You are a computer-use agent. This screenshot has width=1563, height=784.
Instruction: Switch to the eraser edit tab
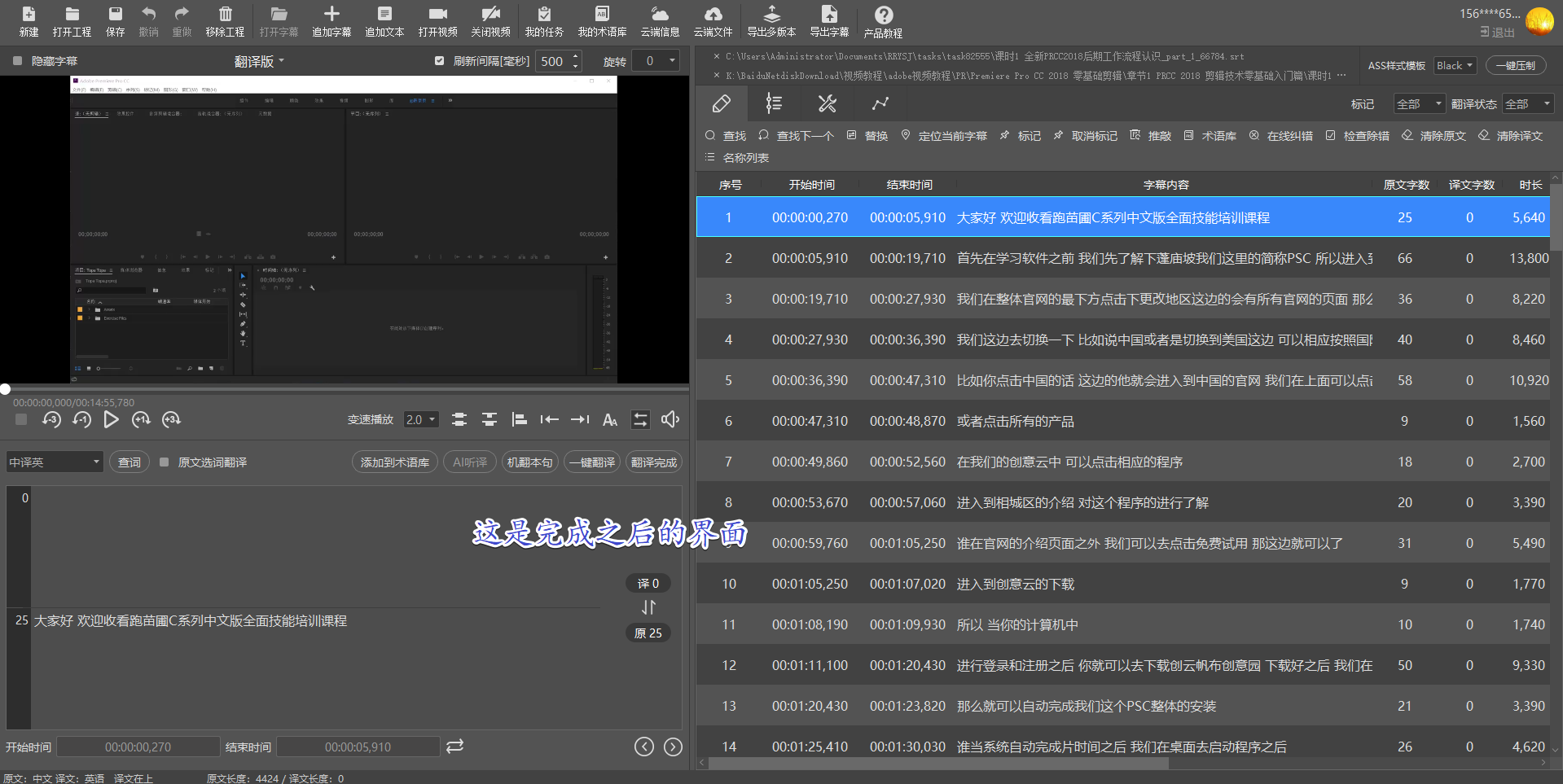(722, 103)
